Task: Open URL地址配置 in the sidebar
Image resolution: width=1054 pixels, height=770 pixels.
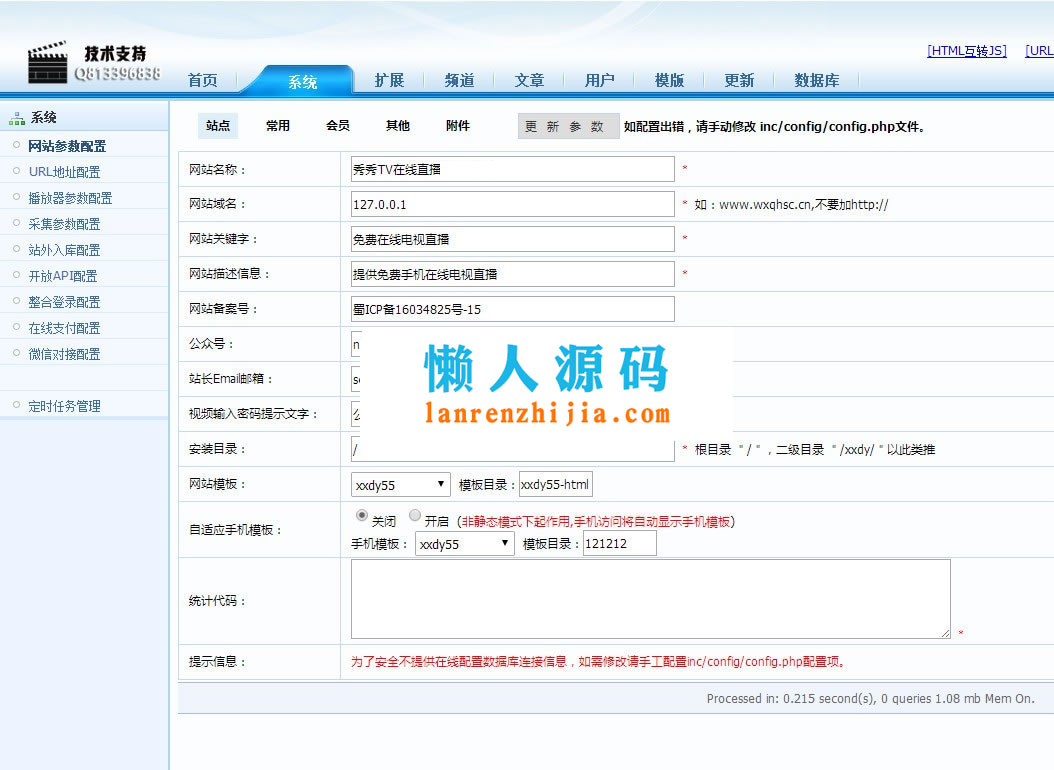Action: coord(64,172)
